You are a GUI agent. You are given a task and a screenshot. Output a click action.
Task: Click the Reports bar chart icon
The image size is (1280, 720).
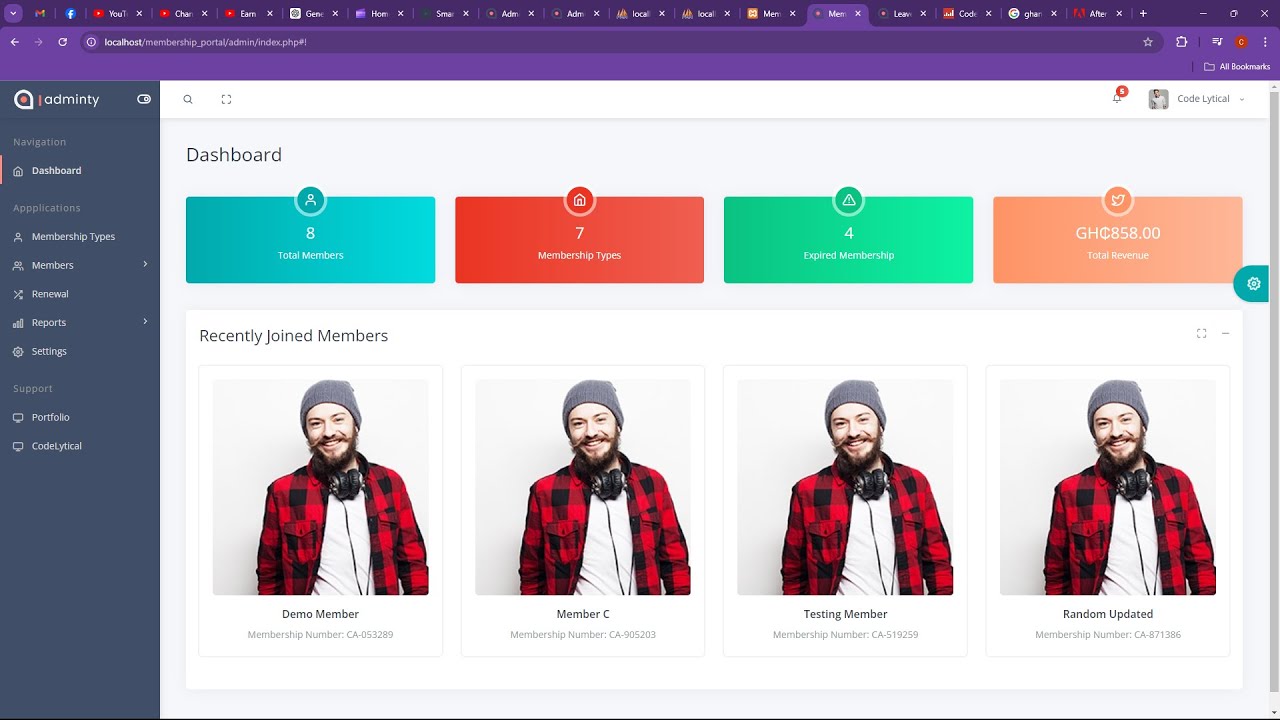click(x=18, y=323)
